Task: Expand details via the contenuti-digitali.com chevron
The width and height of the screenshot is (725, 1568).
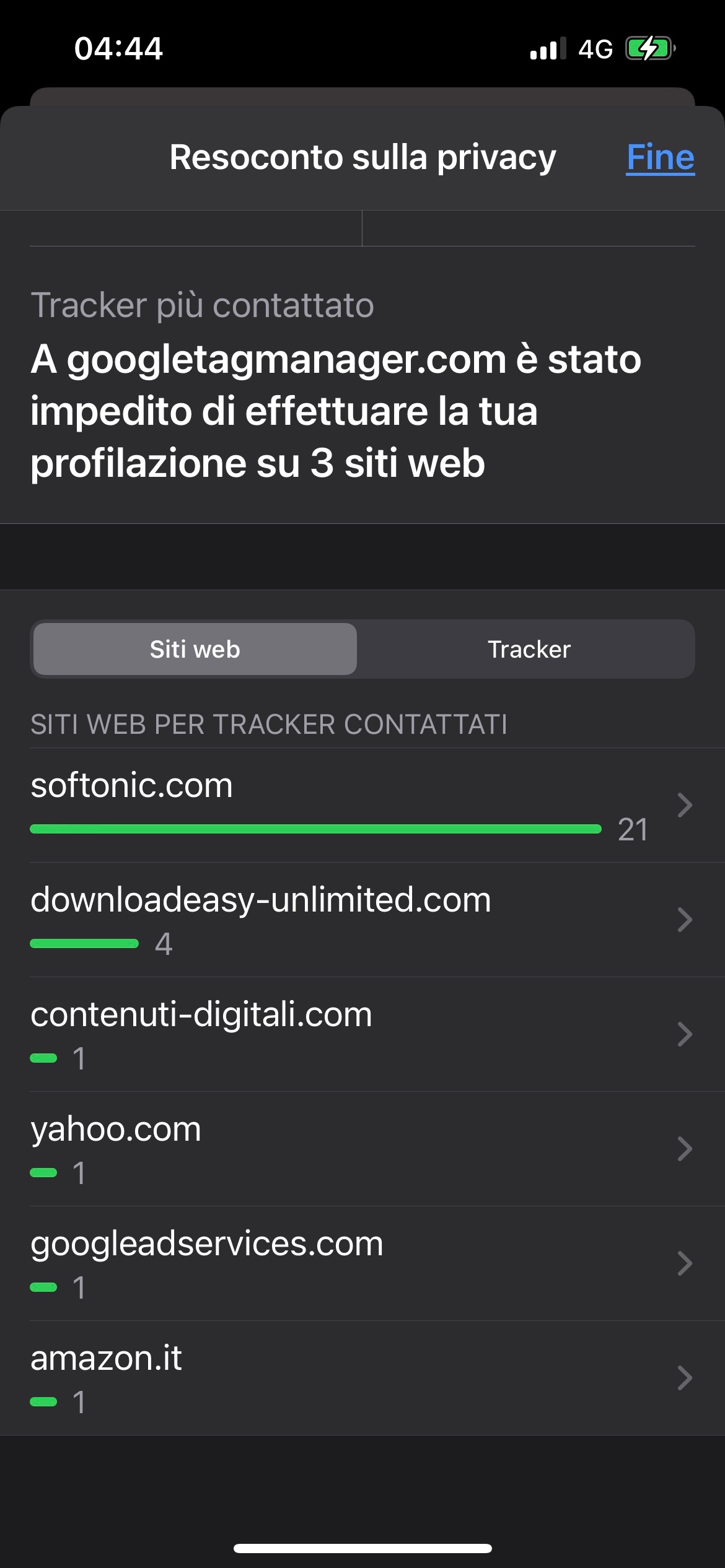Action: point(684,1034)
